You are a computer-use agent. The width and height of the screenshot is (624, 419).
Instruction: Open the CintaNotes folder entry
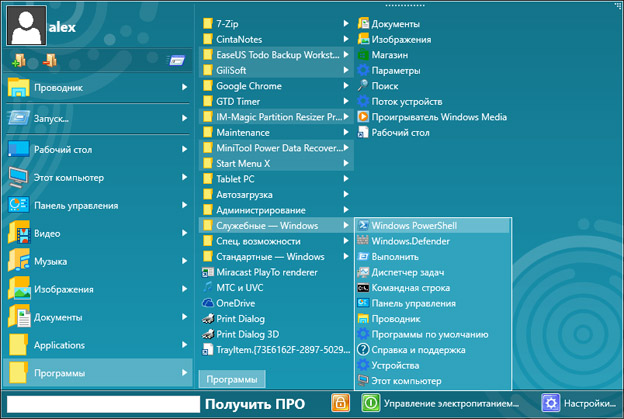(276, 39)
